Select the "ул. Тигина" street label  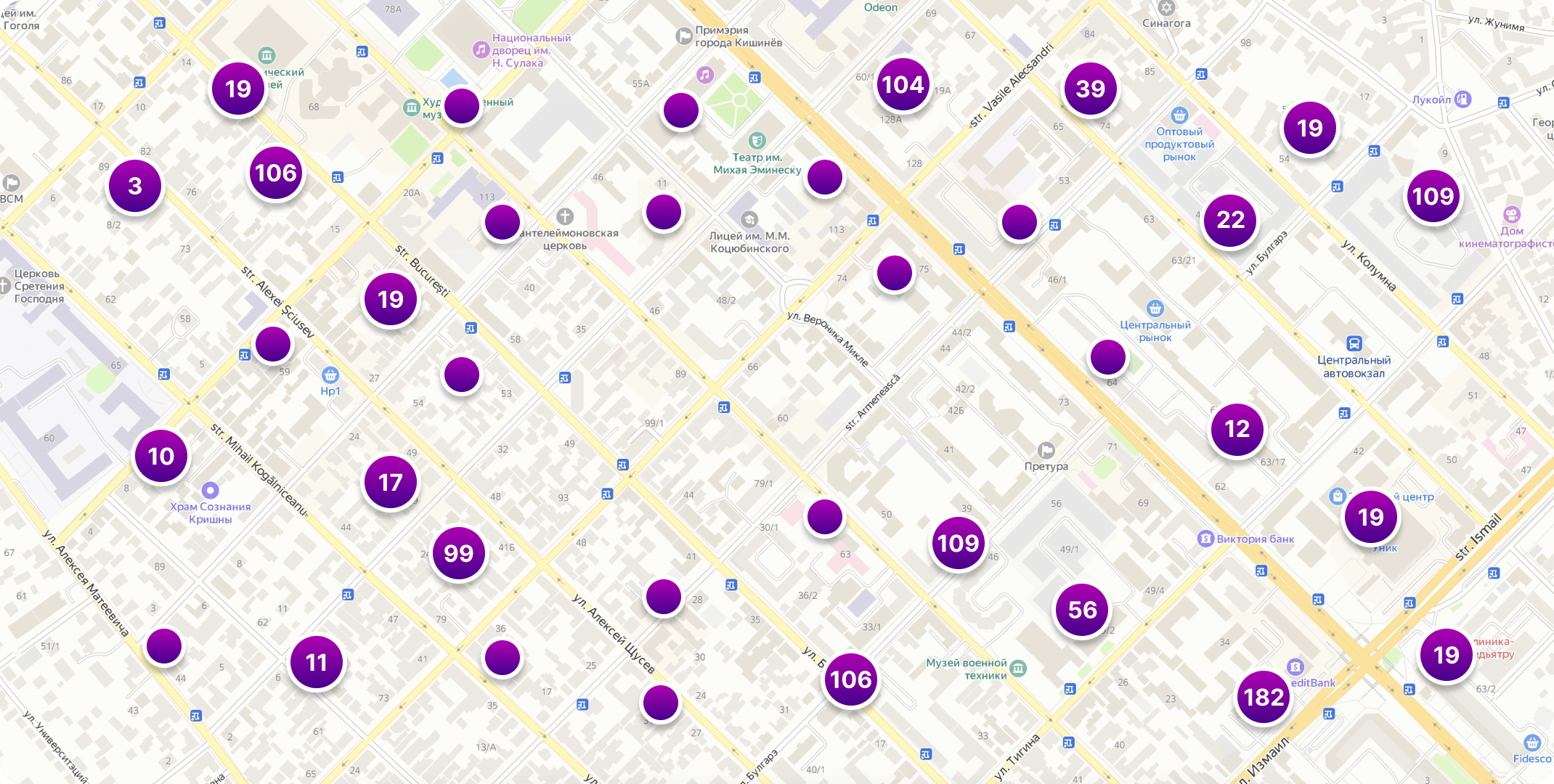pos(1017,756)
